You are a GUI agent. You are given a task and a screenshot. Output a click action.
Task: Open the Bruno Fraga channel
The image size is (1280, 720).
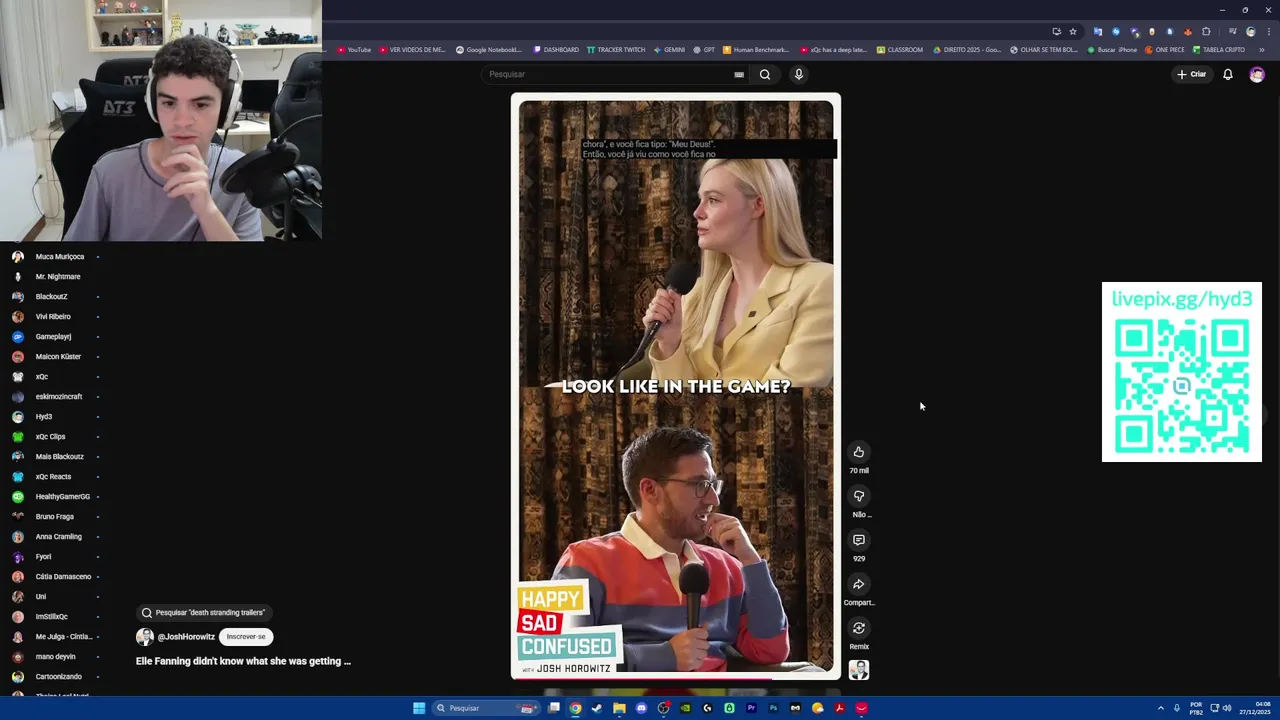click(x=55, y=517)
